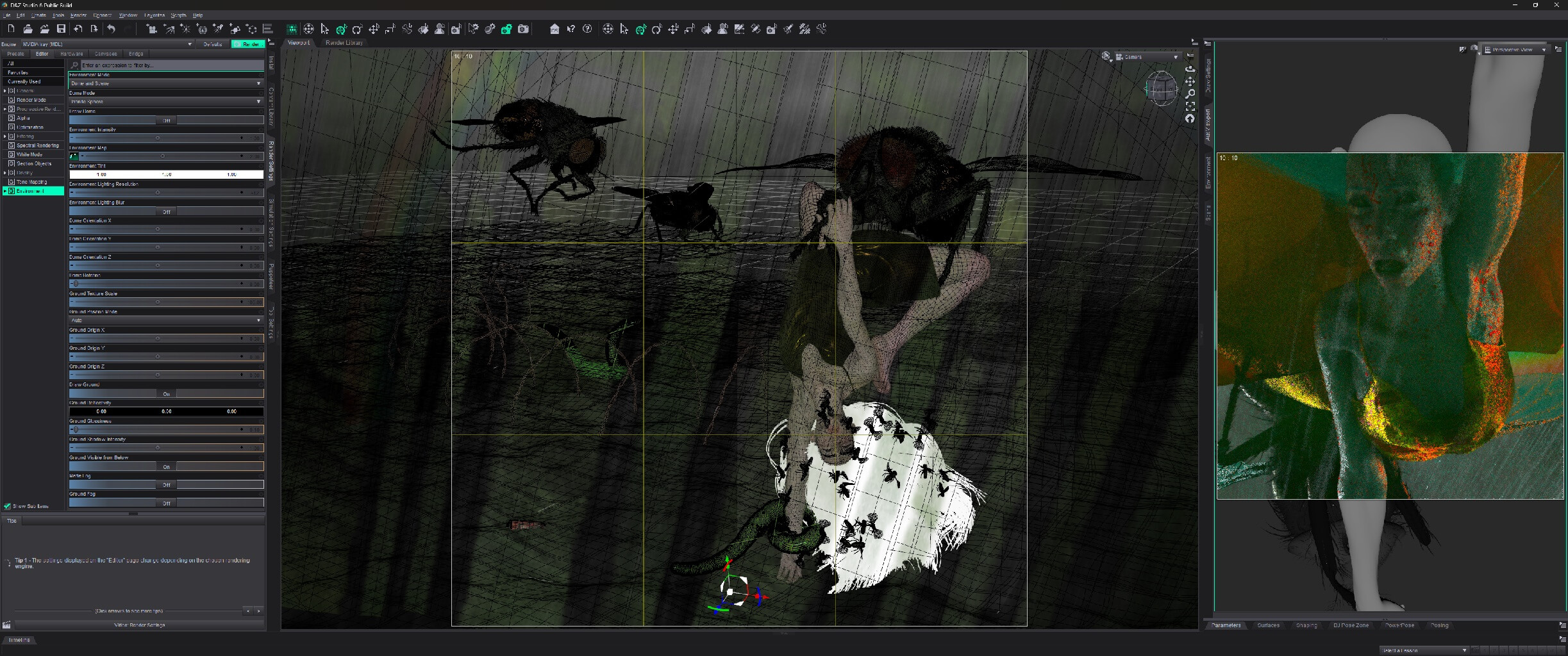The image size is (1568, 656).
Task: Open Environment Mode Dome and Scene dropdown
Action: pyautogui.click(x=166, y=83)
